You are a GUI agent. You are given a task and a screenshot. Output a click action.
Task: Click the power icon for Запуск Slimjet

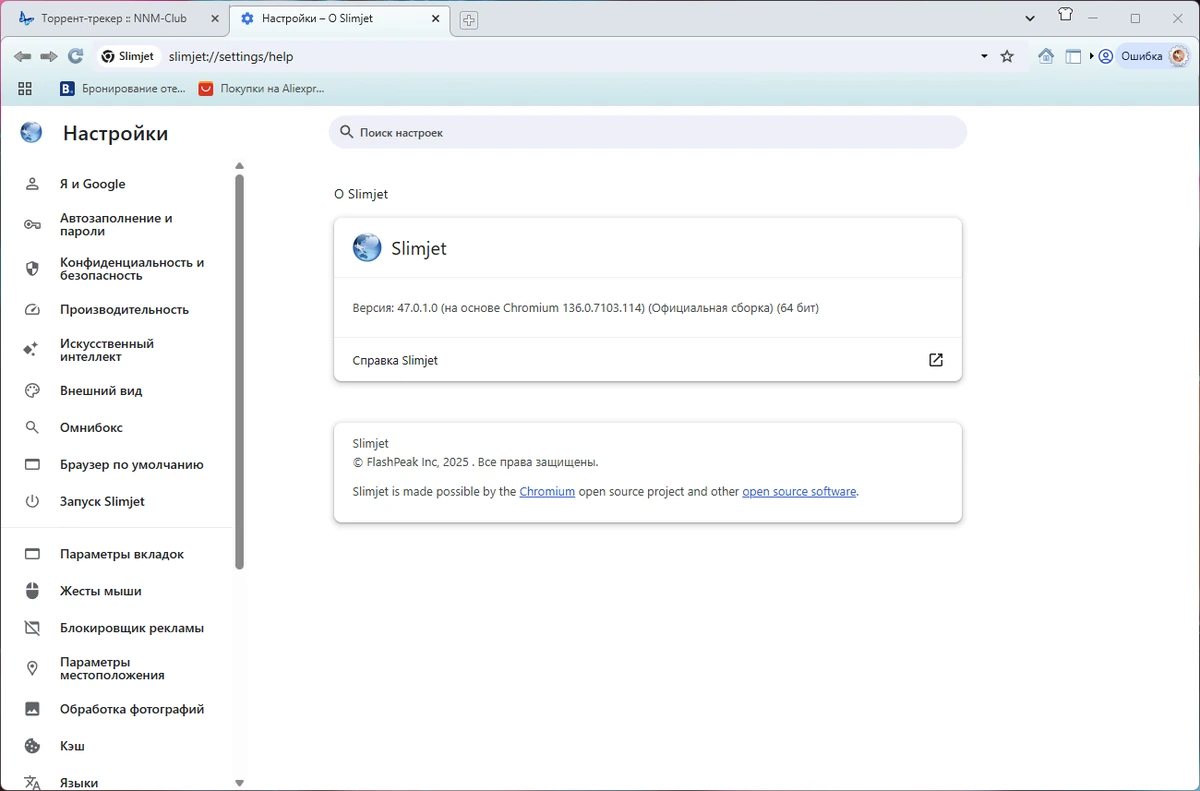point(32,501)
